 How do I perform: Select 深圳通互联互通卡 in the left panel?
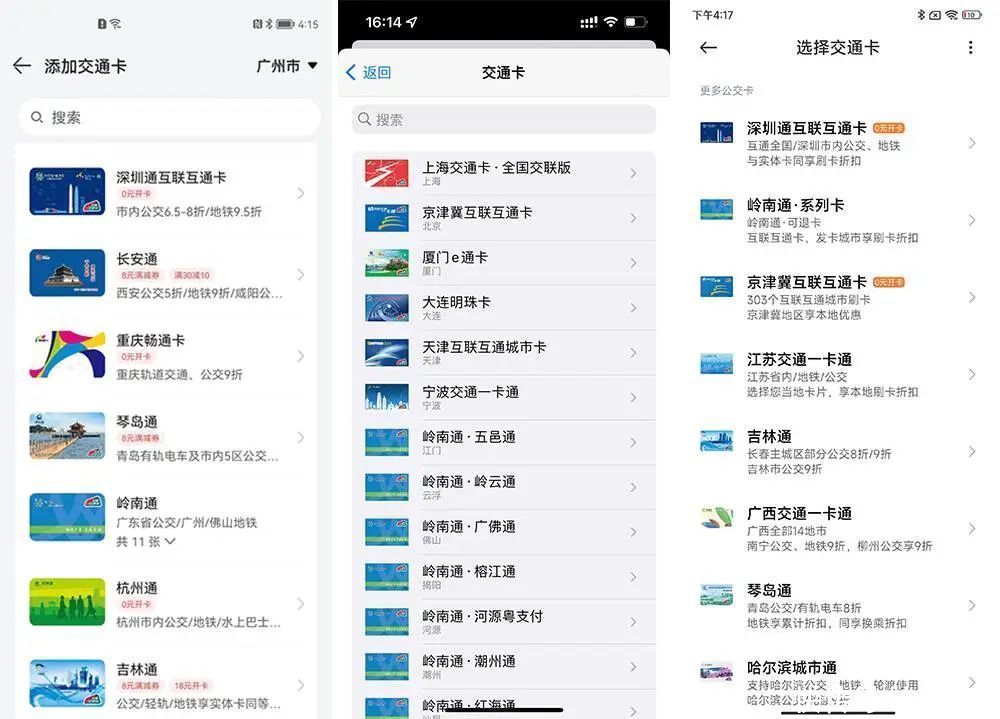click(170, 192)
